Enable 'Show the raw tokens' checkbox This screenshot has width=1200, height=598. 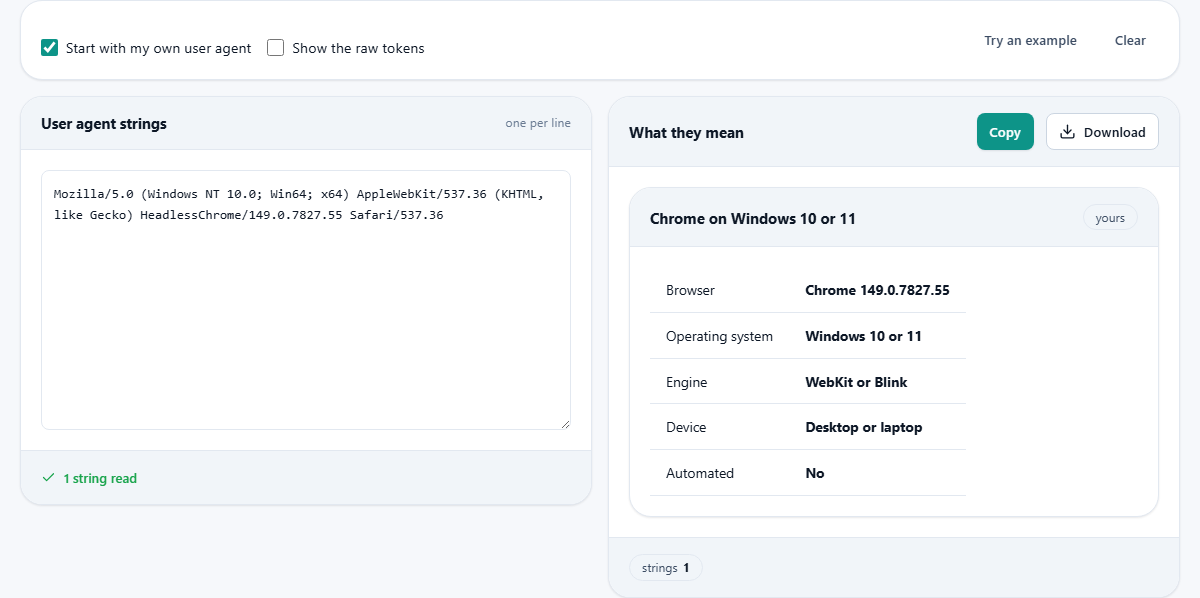276,47
